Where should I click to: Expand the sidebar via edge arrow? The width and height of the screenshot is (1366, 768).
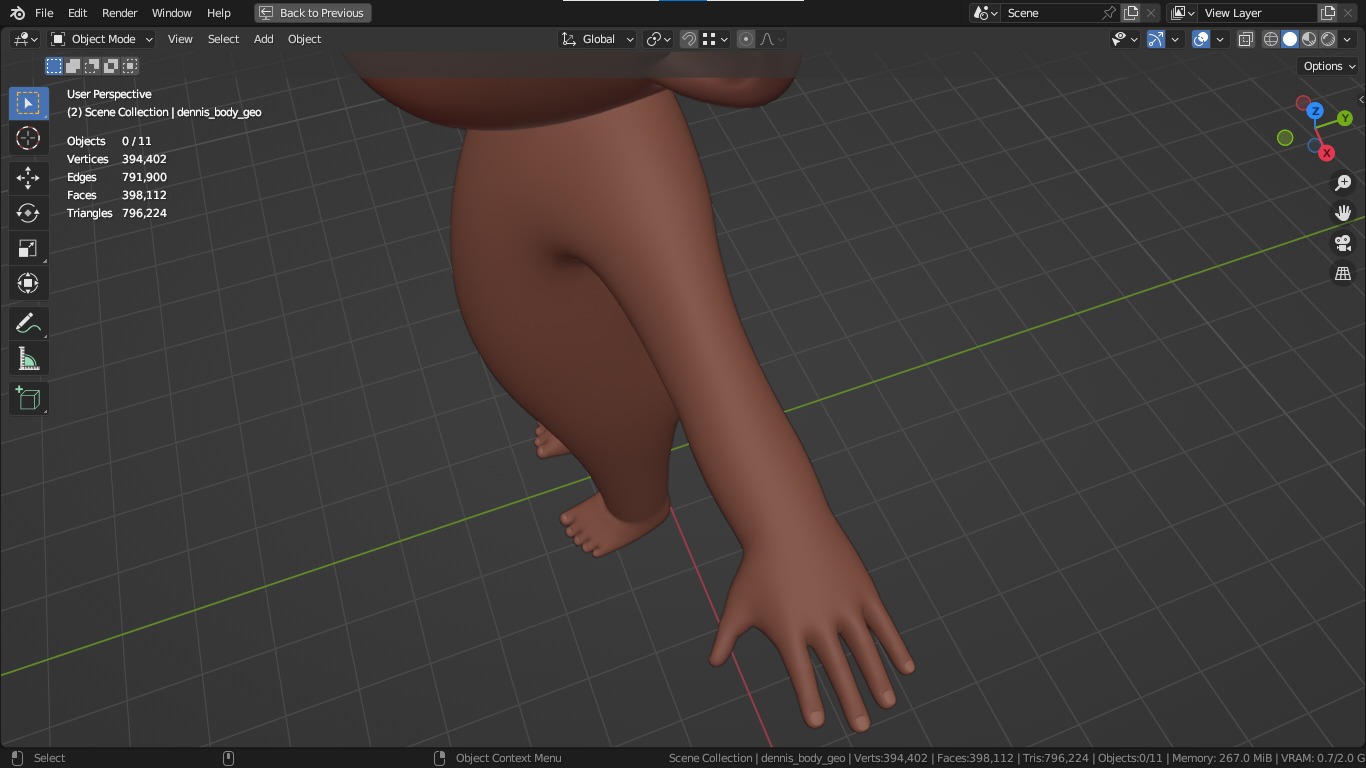[x=1361, y=100]
